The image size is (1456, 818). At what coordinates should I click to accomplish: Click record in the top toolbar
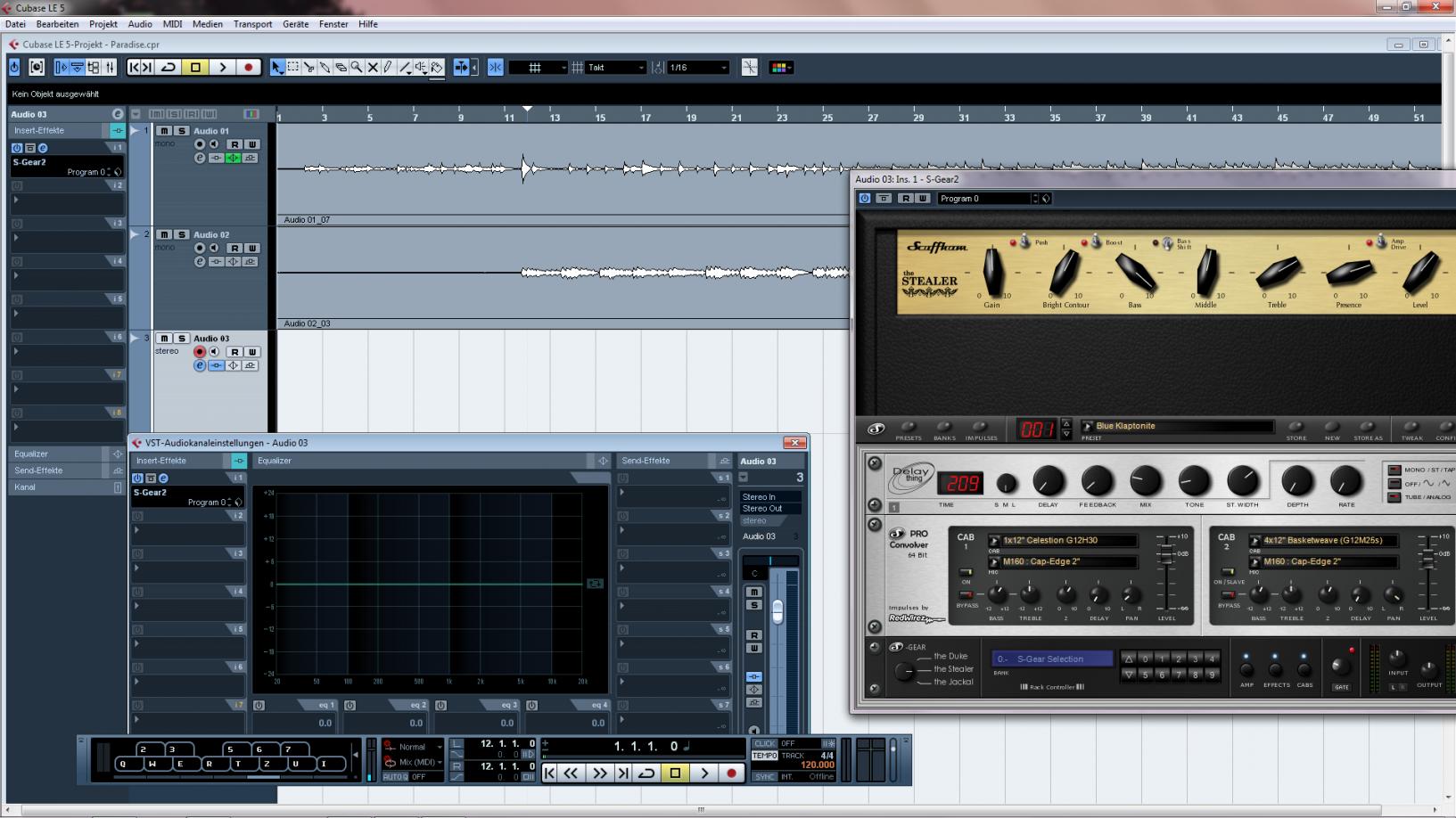[249, 68]
